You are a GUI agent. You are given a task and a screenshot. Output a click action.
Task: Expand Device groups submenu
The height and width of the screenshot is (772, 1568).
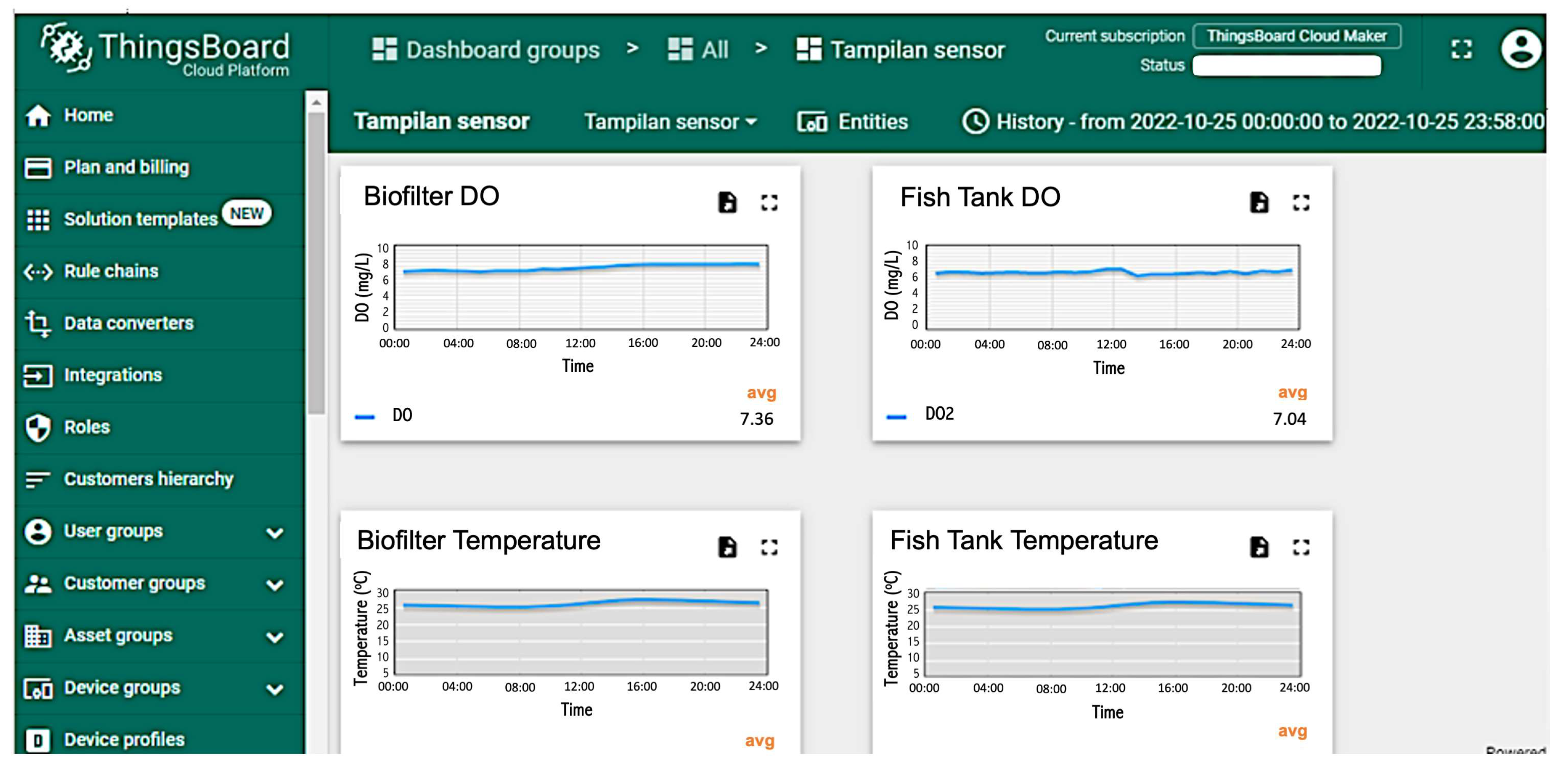point(275,689)
